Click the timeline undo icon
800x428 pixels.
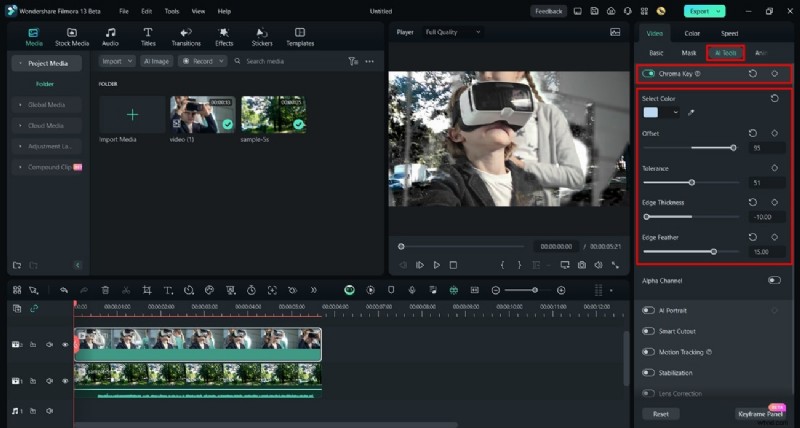point(64,290)
